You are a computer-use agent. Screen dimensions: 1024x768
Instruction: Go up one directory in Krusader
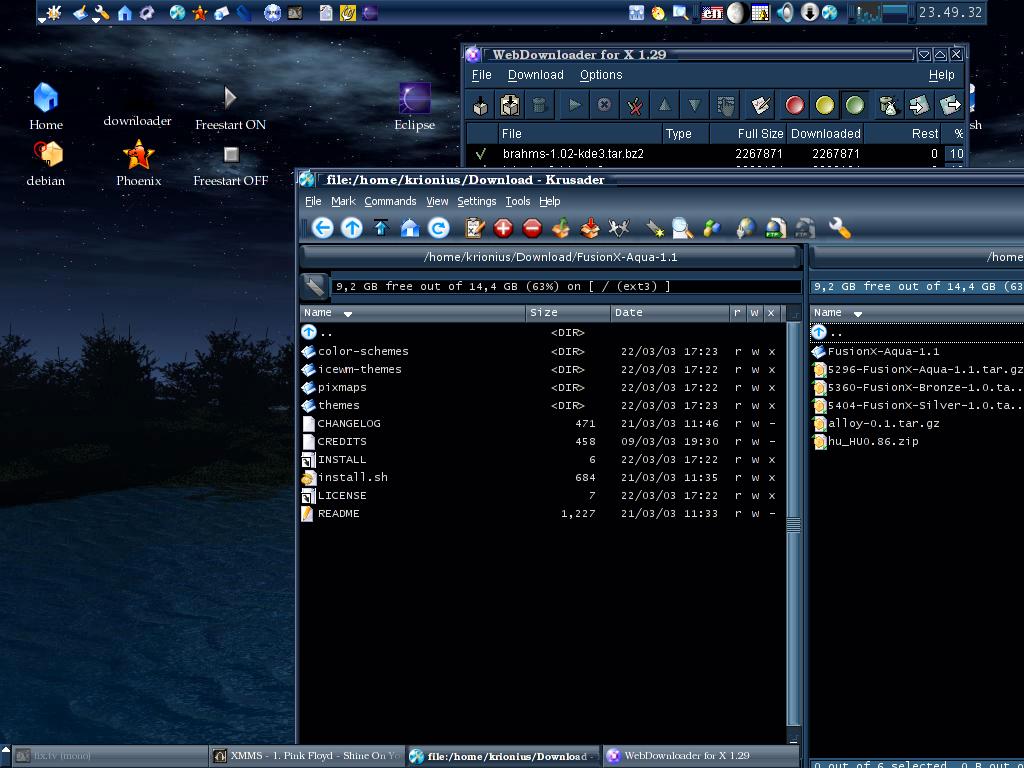(351, 228)
